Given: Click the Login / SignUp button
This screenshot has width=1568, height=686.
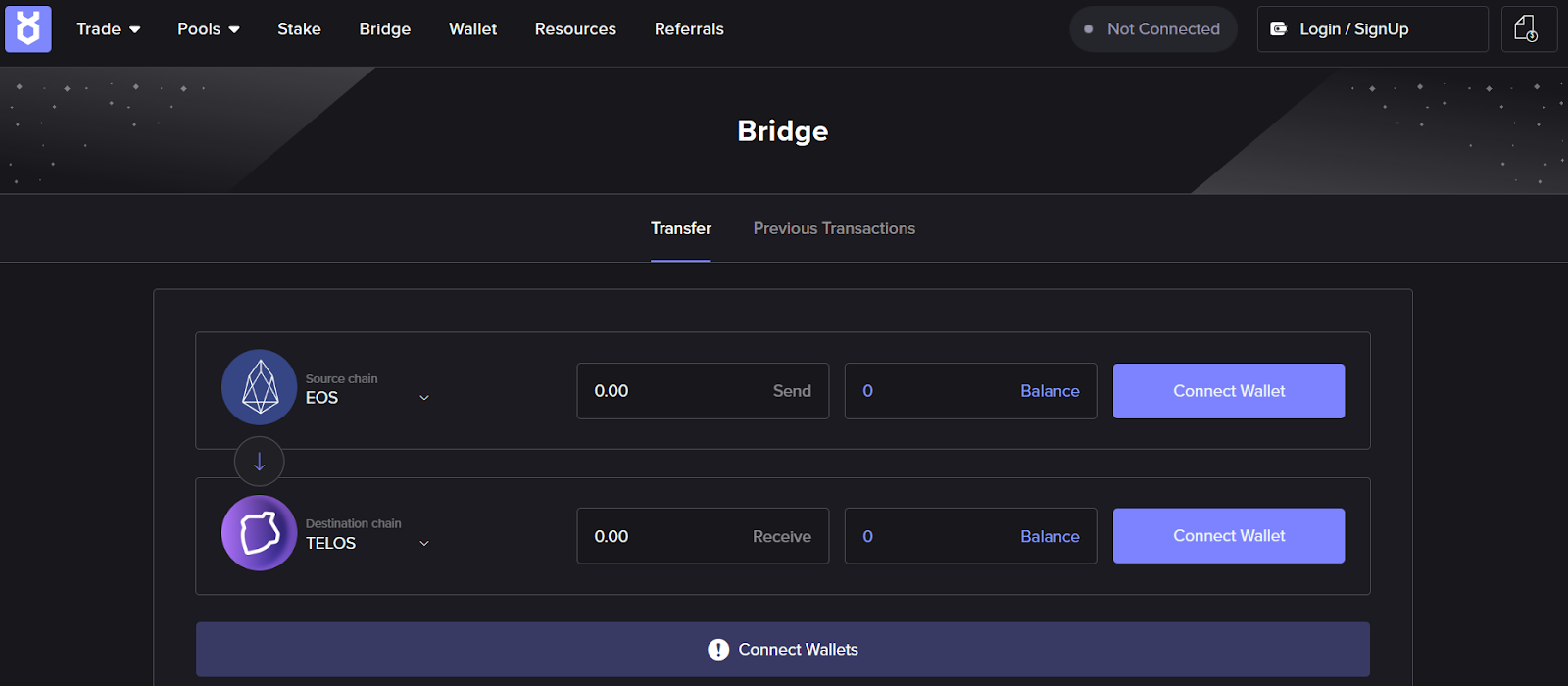Looking at the screenshot, I should pos(1373,29).
